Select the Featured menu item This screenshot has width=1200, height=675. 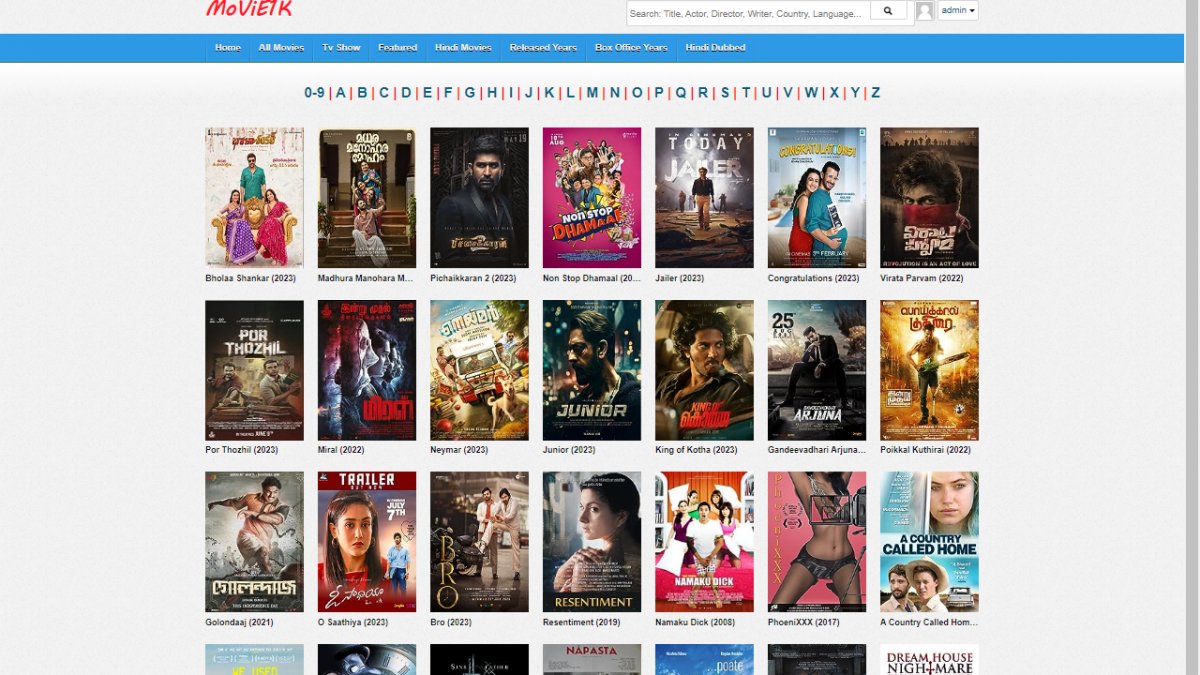point(398,48)
